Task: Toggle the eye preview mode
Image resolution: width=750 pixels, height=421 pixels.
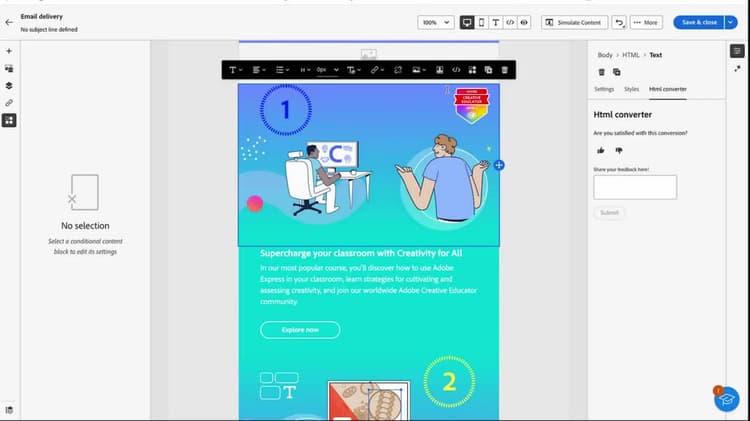Action: point(524,22)
